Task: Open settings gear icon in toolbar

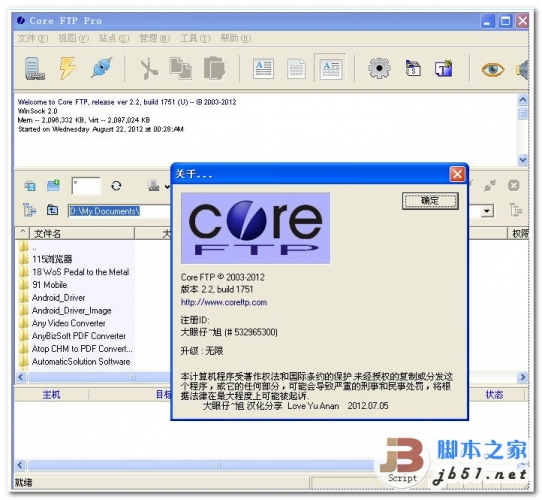Action: tap(379, 68)
